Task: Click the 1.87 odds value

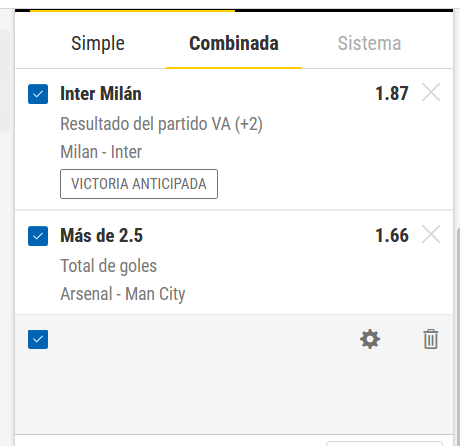Action: [x=392, y=93]
